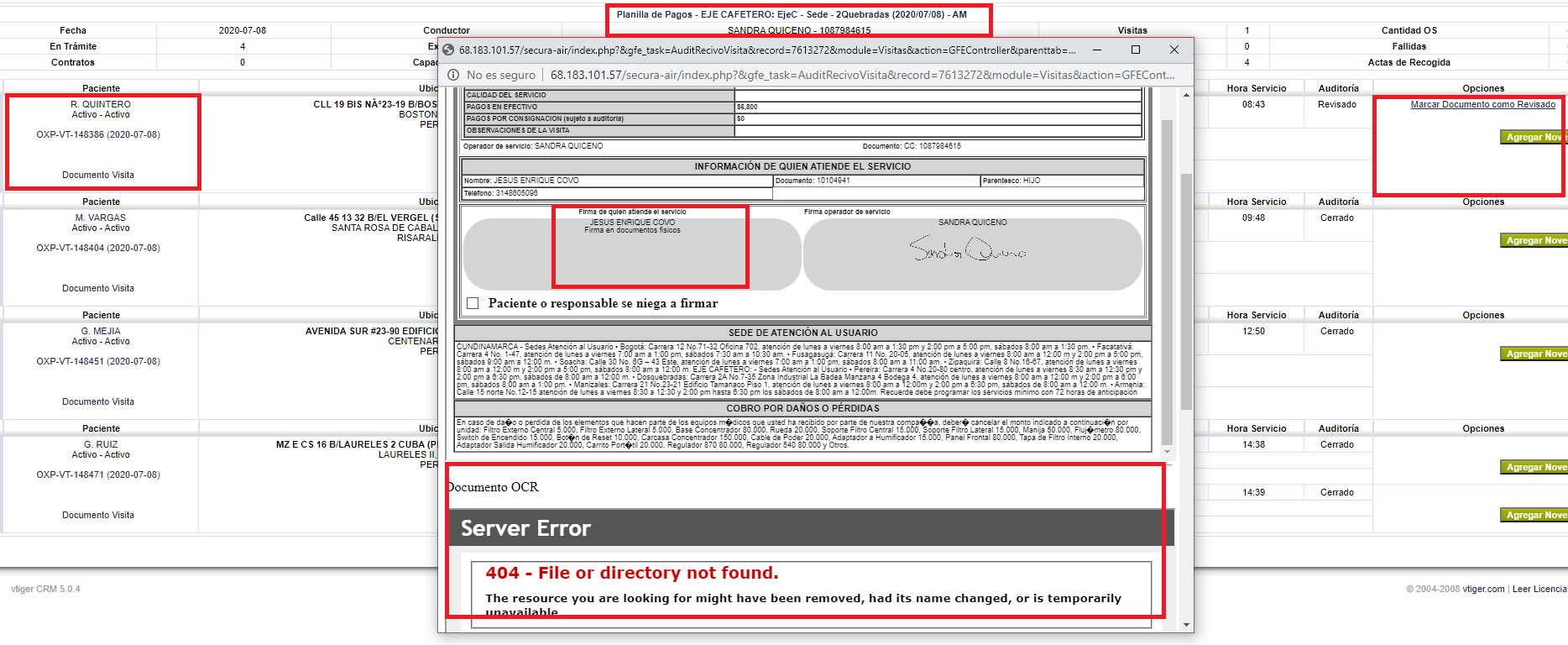1568x645 pixels.
Task: Open record OXP-VT-148386 (2020-07-08)
Action: tap(98, 134)
